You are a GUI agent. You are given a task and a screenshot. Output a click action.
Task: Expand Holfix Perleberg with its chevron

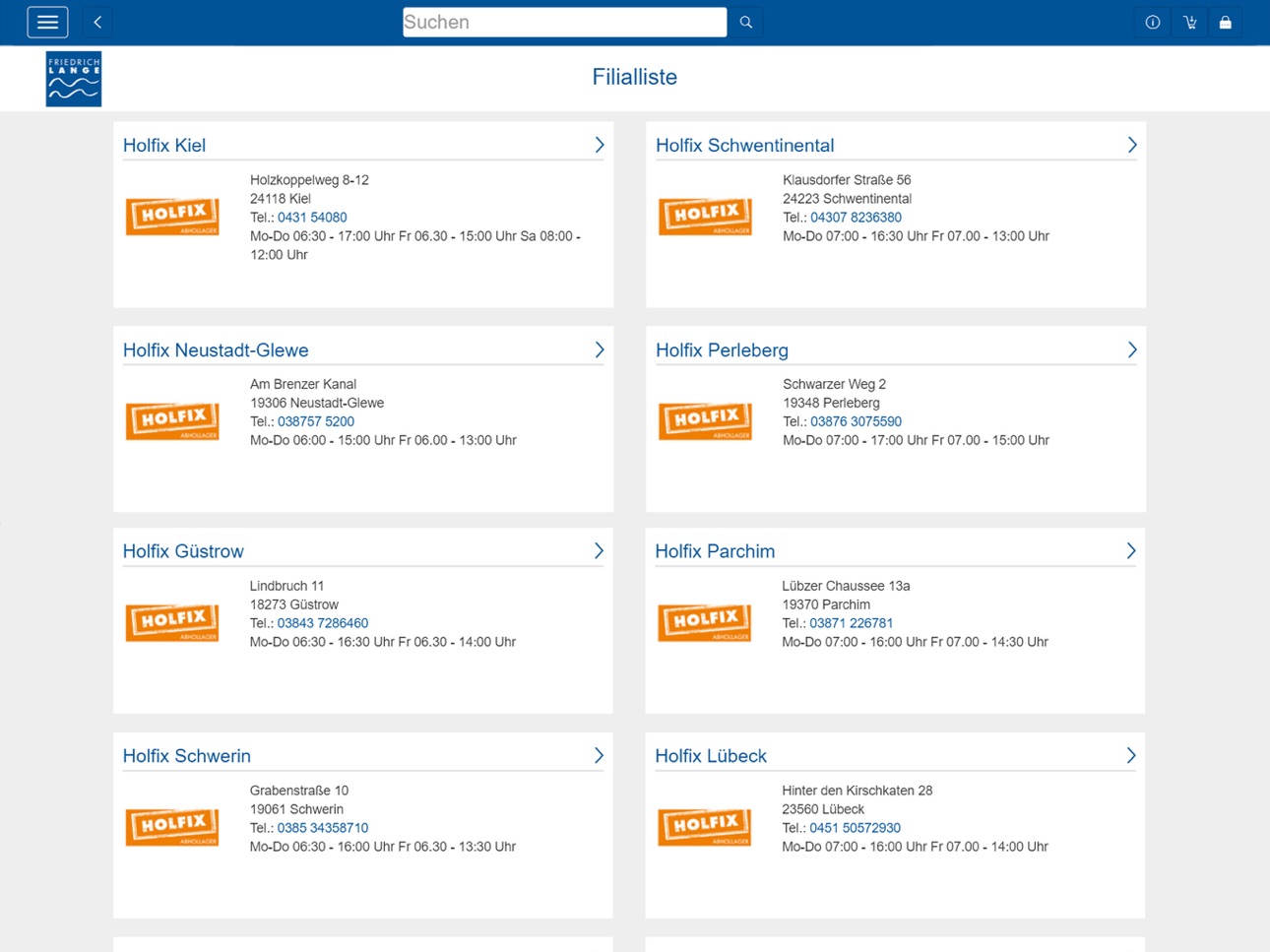1132,349
